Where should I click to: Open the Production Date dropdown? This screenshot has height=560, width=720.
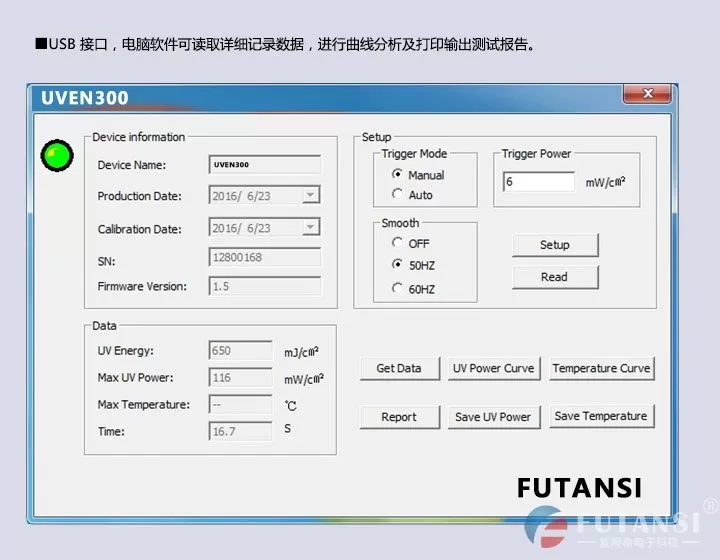coord(311,196)
